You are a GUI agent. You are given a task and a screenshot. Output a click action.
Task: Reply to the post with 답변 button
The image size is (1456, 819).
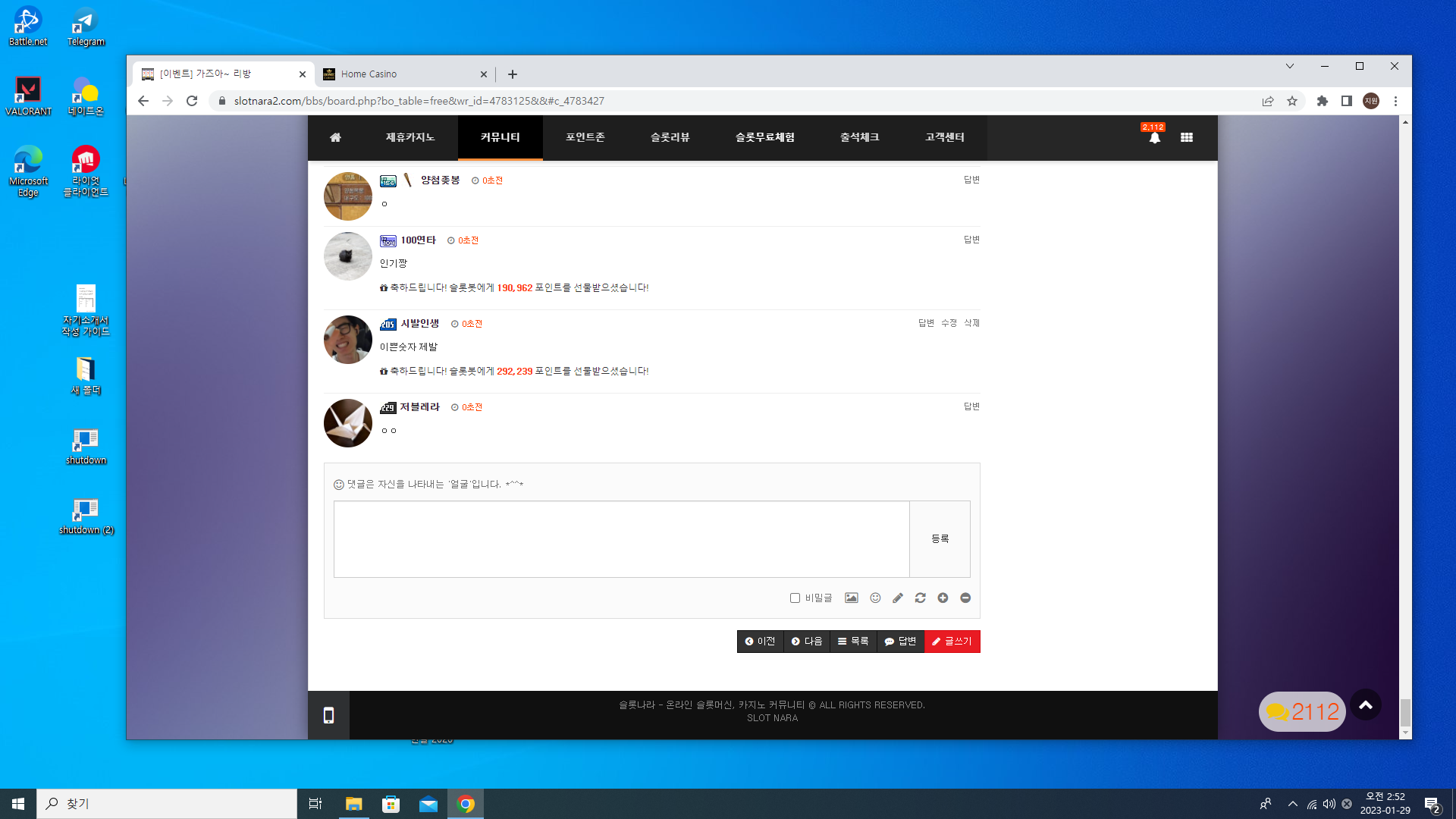[901, 642]
